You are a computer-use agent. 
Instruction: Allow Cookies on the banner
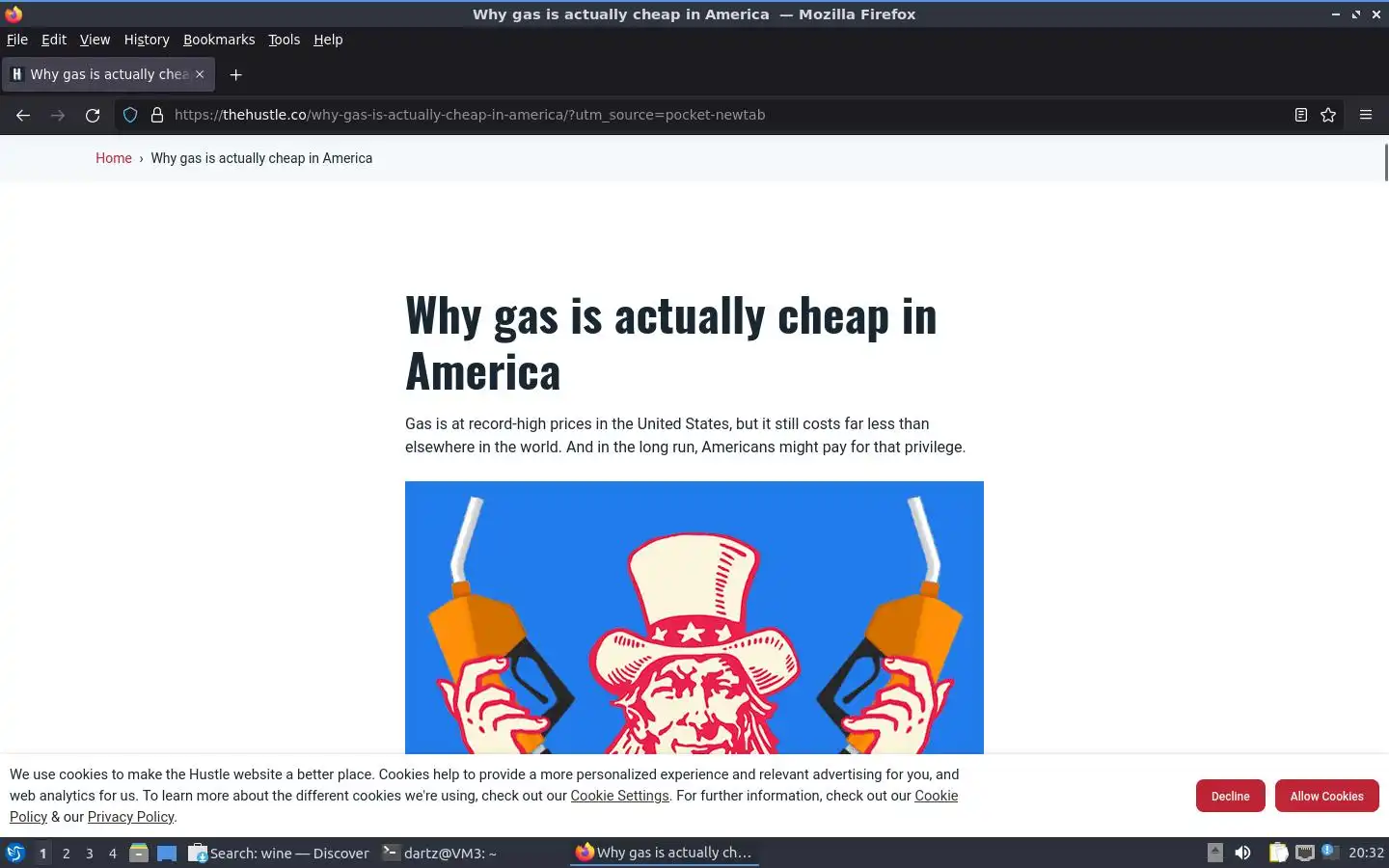pyautogui.click(x=1327, y=796)
